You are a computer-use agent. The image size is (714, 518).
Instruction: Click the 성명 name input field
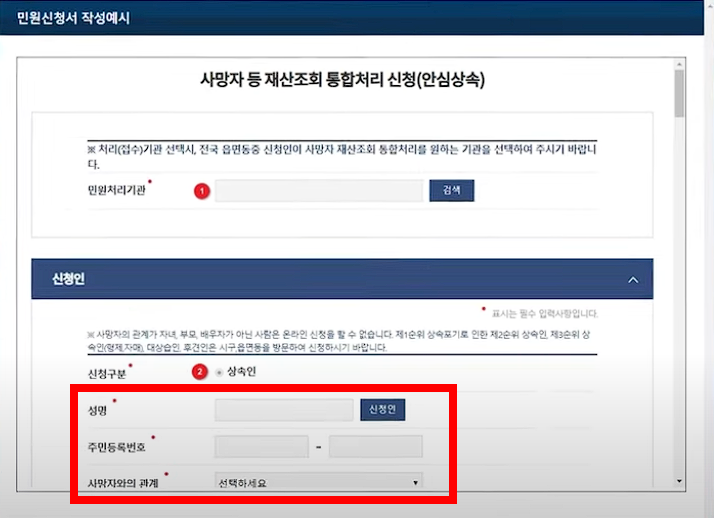(284, 410)
